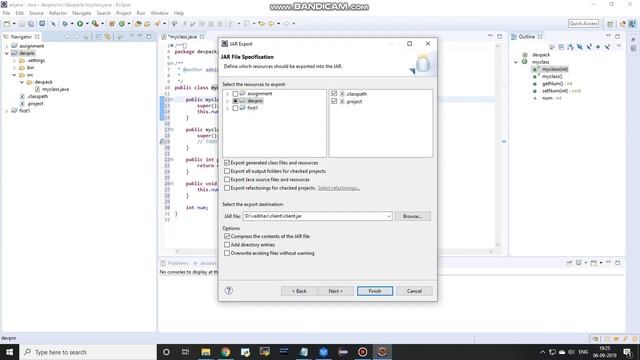Click the Java perspective icon at top right
This screenshot has height=360, width=640.
(x=632, y=24)
